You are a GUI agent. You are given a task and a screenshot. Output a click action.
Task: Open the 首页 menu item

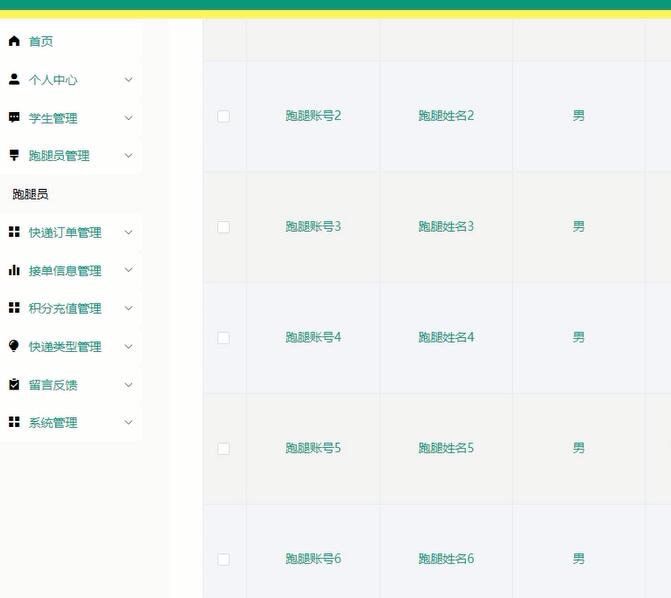[x=41, y=42]
